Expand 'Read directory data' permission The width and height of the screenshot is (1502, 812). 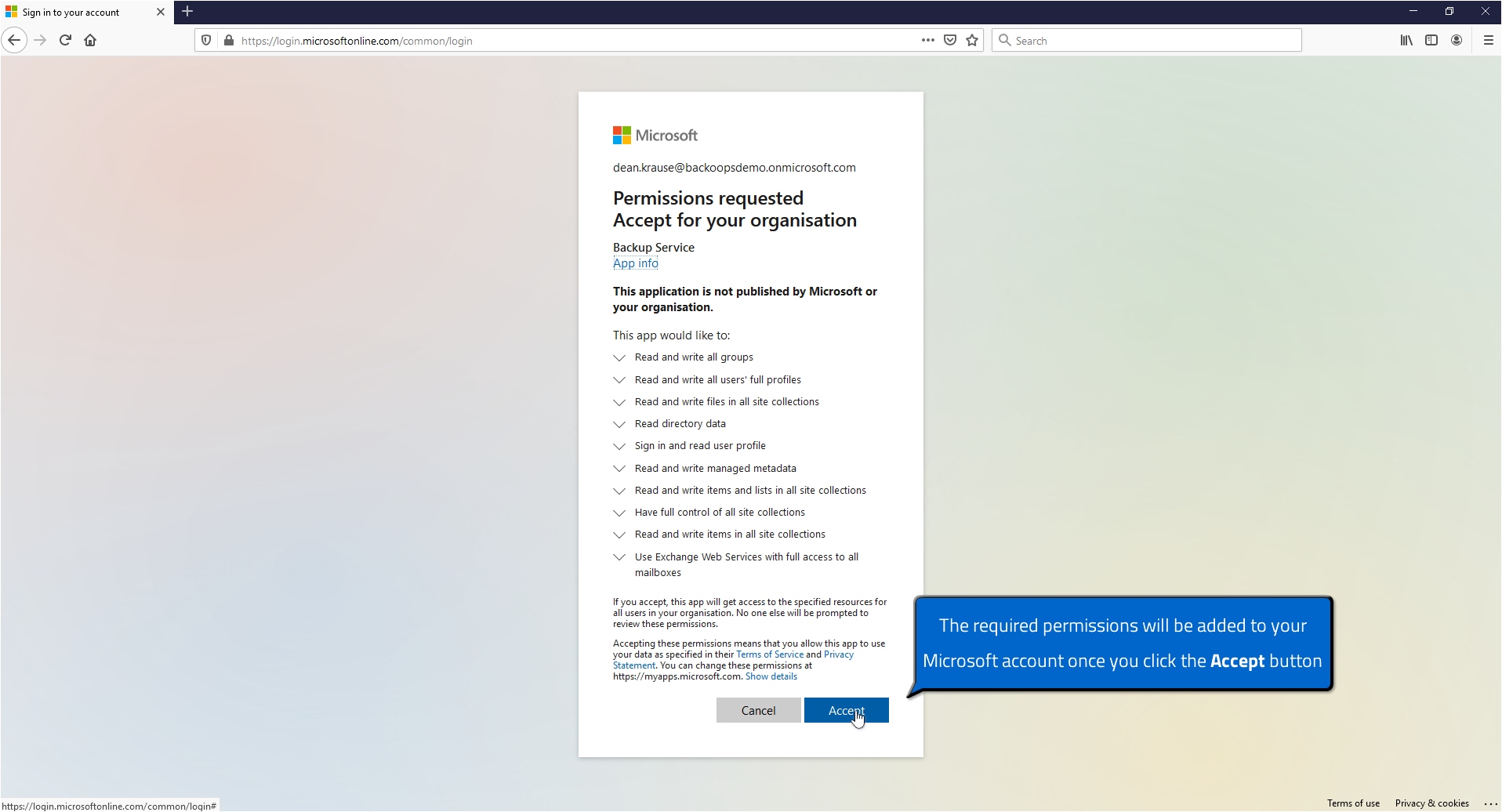tap(619, 424)
